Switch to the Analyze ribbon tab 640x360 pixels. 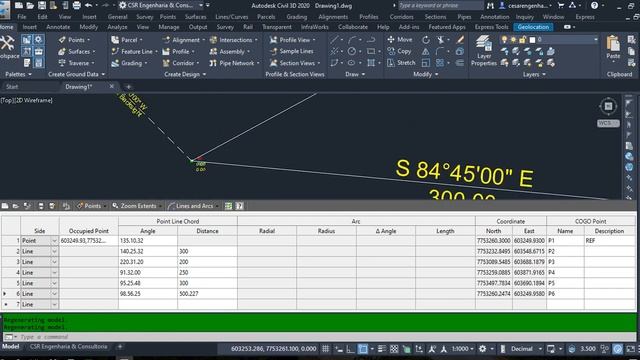point(117,27)
